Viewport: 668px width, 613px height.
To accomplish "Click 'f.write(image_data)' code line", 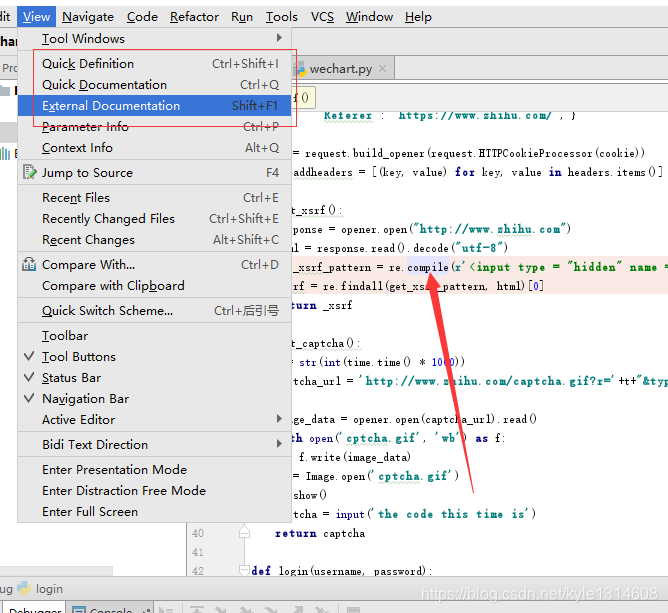I will 355,457.
